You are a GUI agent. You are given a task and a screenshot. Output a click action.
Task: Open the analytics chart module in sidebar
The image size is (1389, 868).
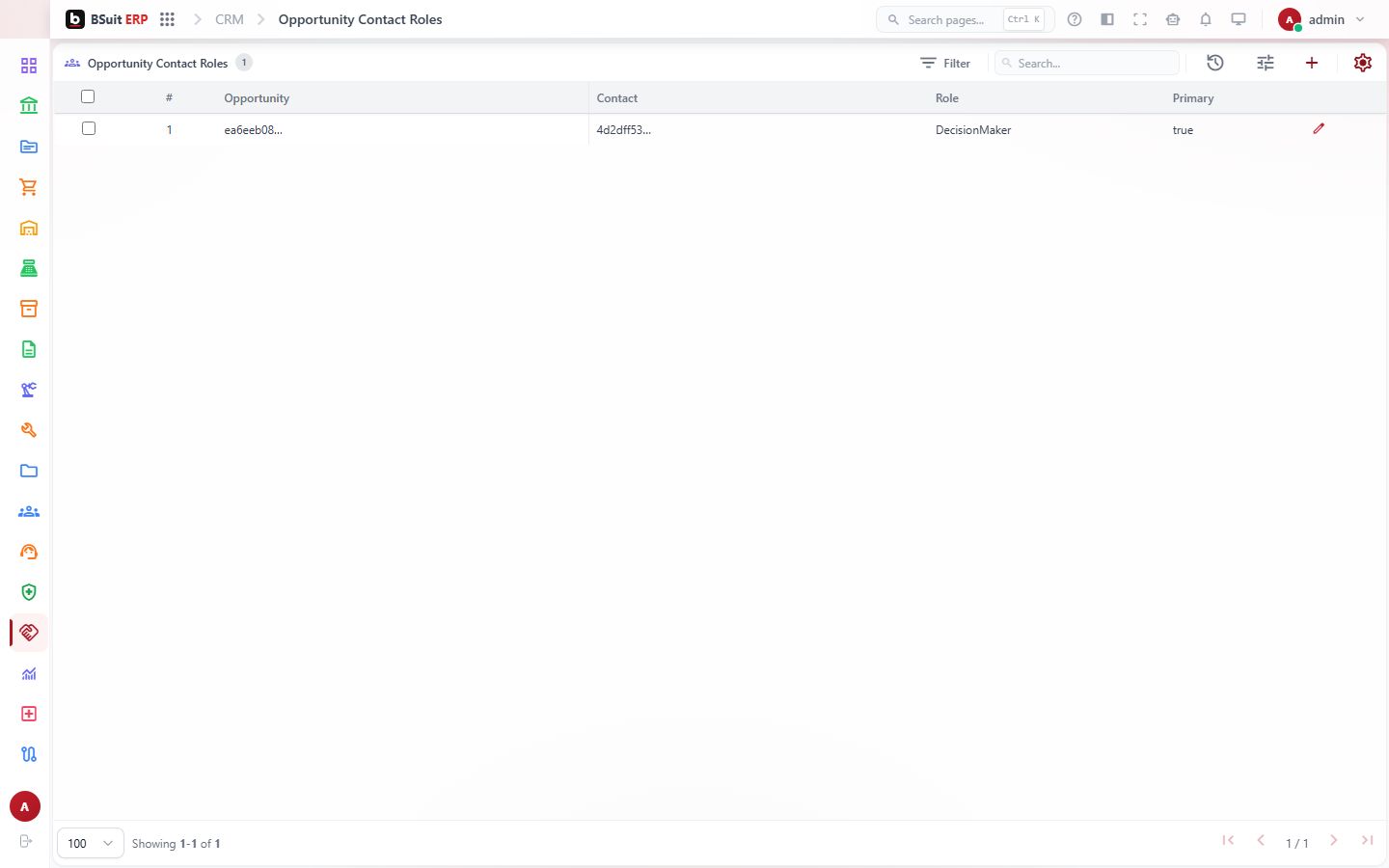pyautogui.click(x=29, y=673)
